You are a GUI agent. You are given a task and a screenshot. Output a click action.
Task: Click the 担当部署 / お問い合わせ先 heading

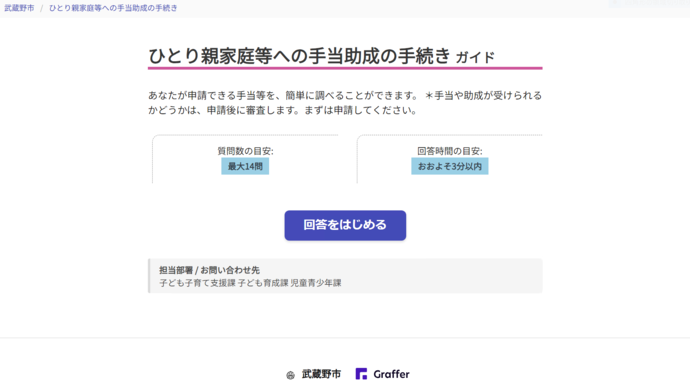click(209, 270)
